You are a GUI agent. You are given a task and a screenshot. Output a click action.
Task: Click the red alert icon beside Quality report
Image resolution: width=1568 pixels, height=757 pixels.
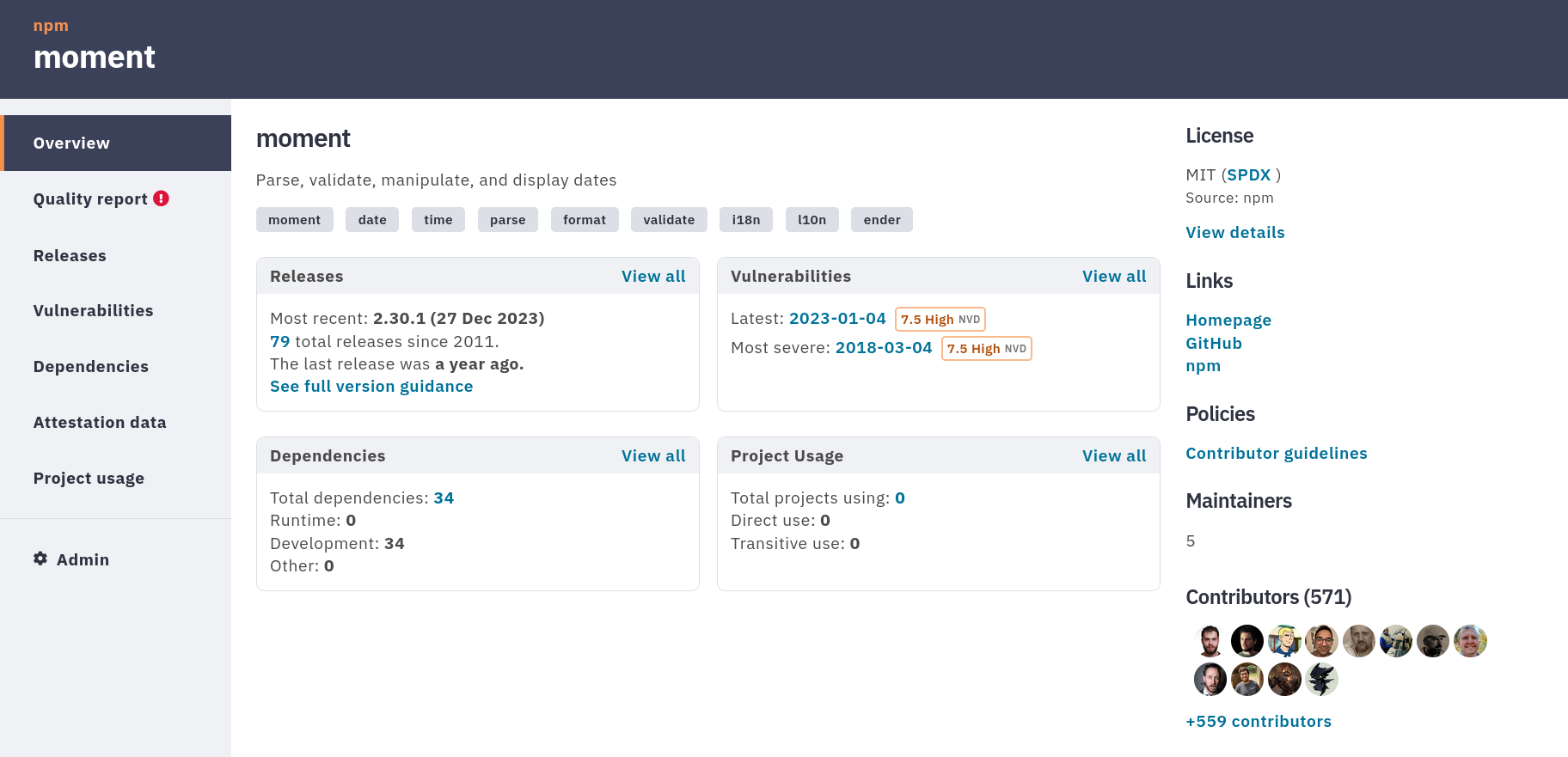161,198
